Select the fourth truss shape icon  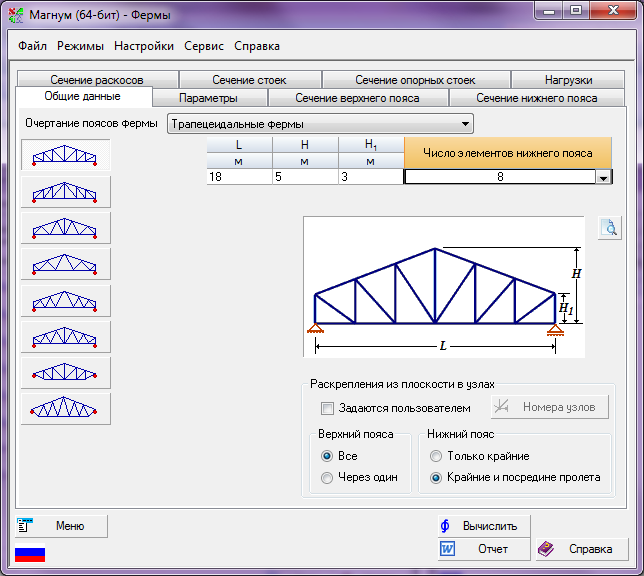[x=65, y=263]
